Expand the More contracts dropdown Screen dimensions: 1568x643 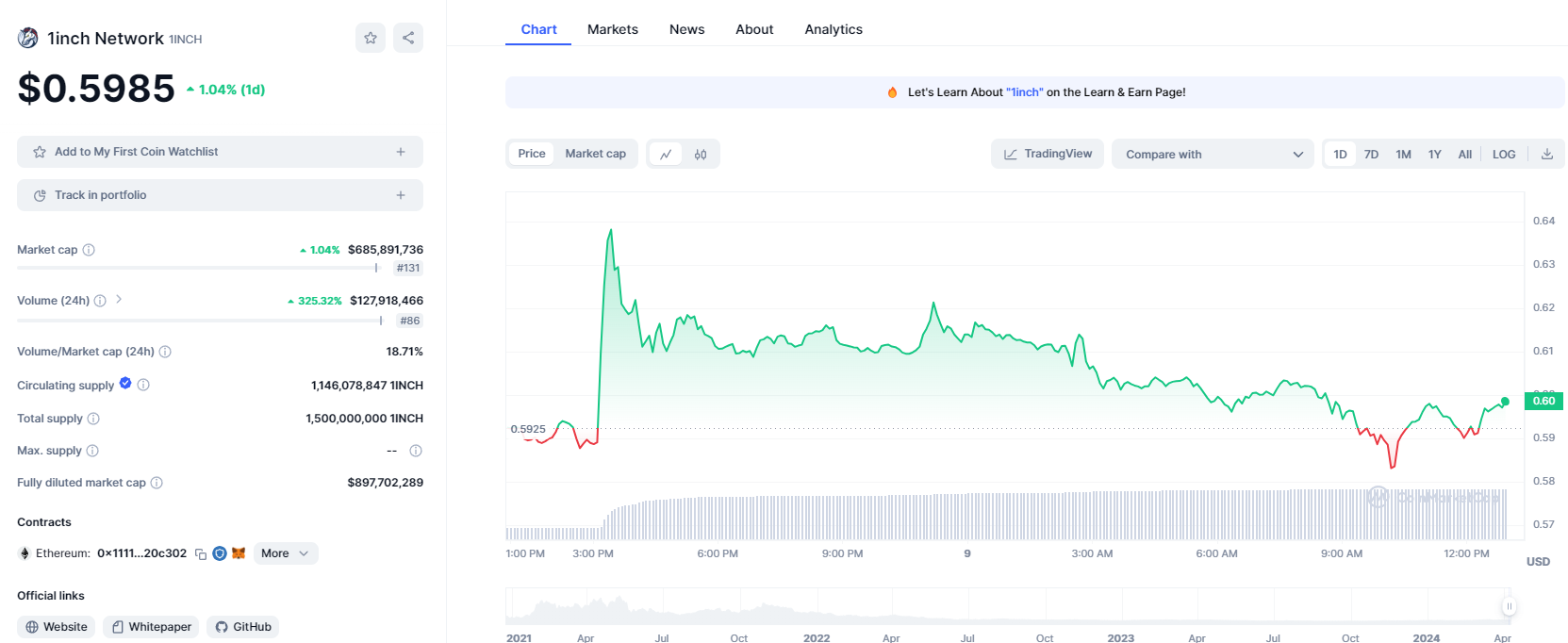[x=285, y=553]
